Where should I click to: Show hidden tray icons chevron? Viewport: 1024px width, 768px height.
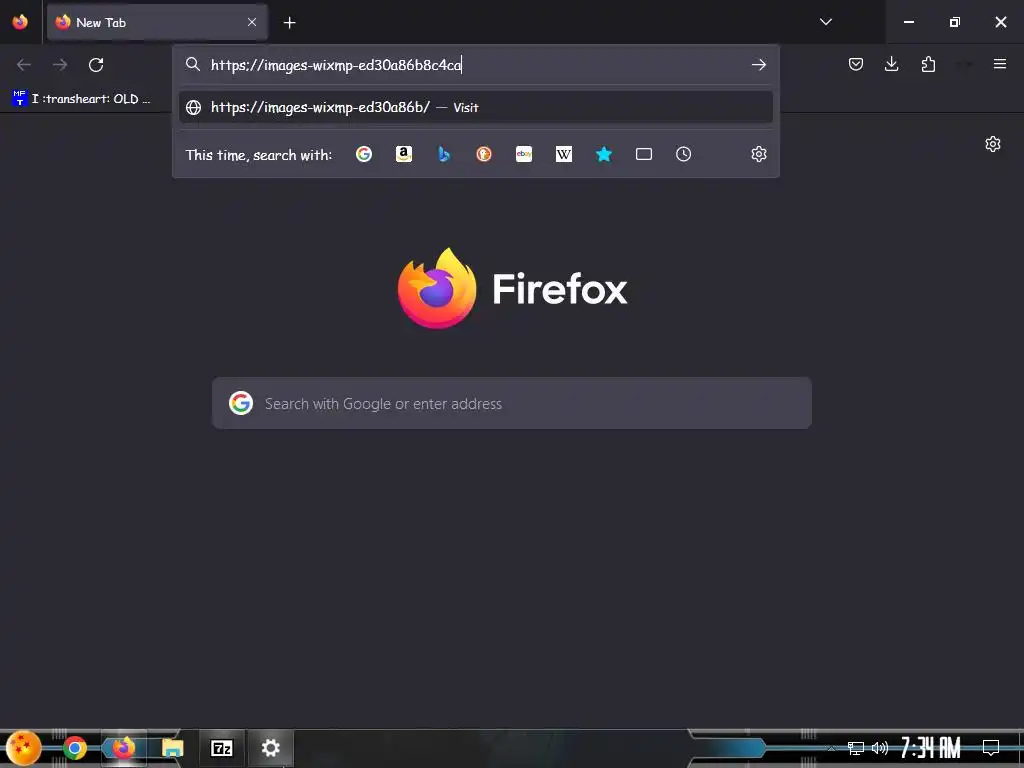click(831, 748)
